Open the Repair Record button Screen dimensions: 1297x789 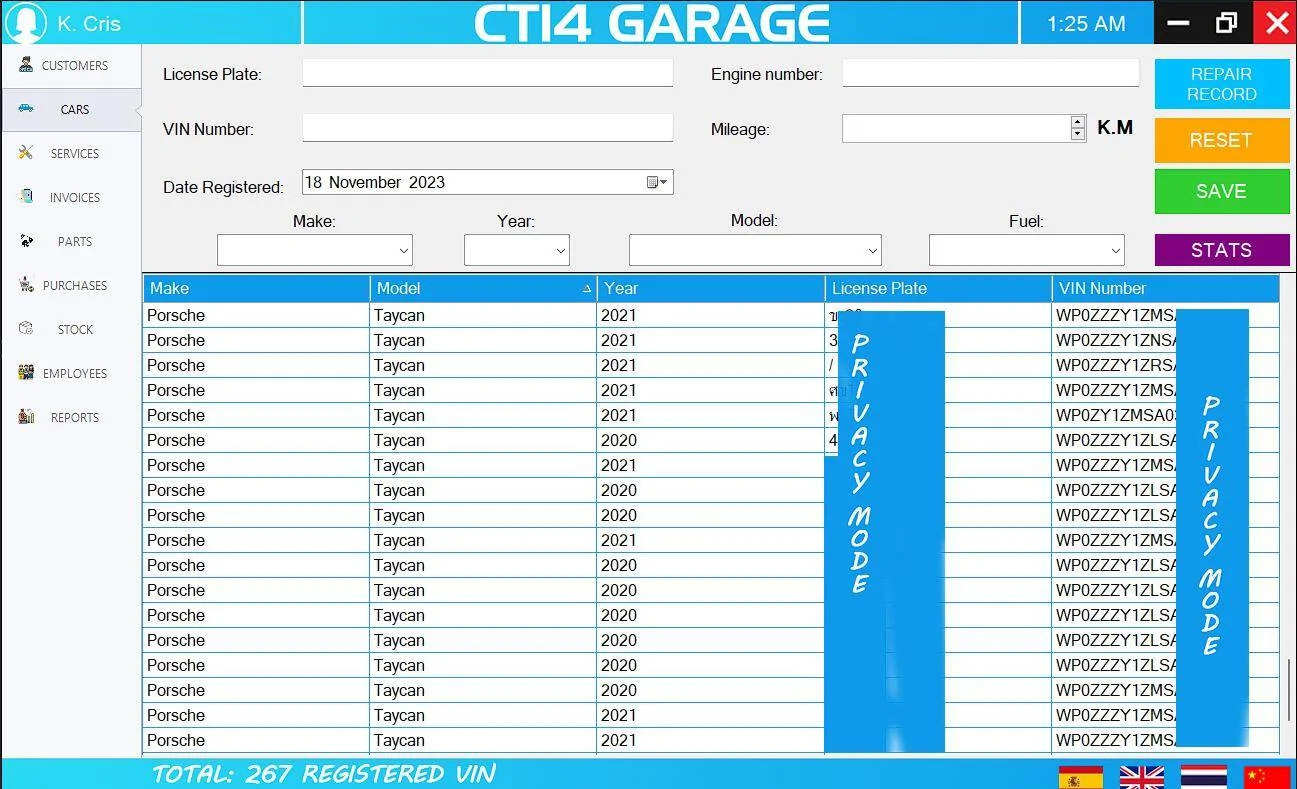[1222, 84]
